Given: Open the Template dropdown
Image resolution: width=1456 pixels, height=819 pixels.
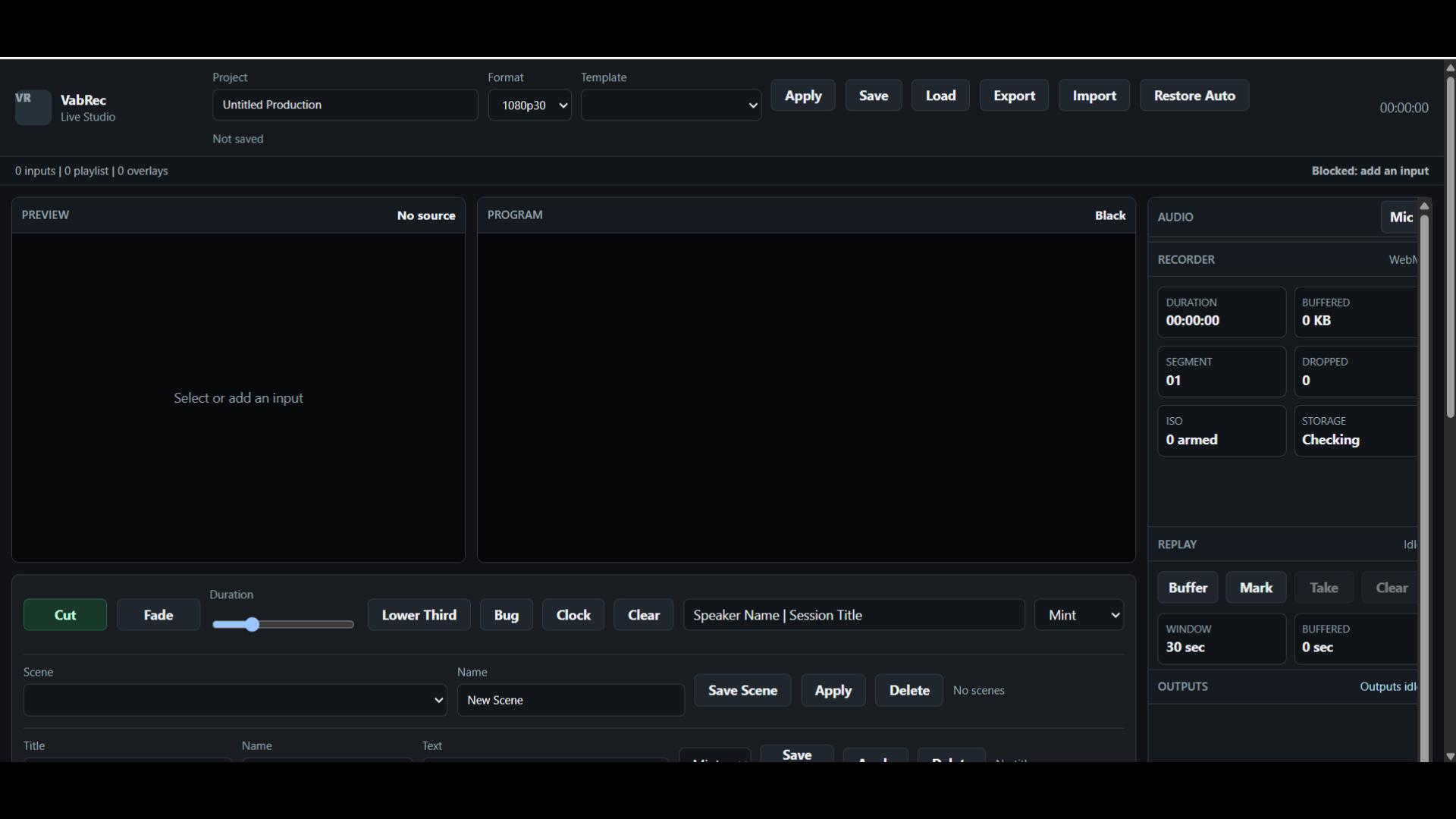Looking at the screenshot, I should tap(670, 105).
